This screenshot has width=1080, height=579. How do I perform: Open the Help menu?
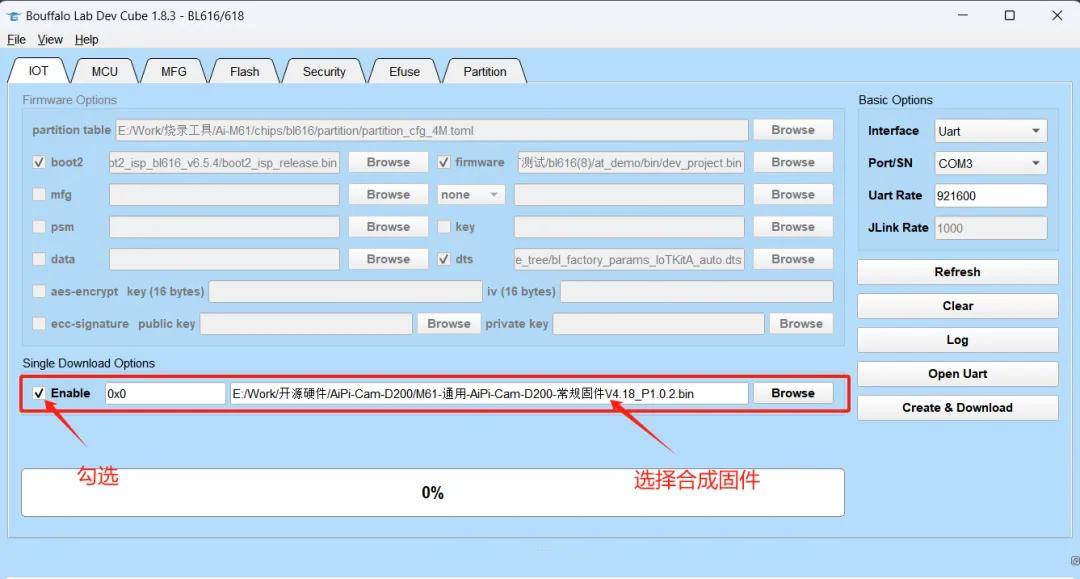(87, 40)
